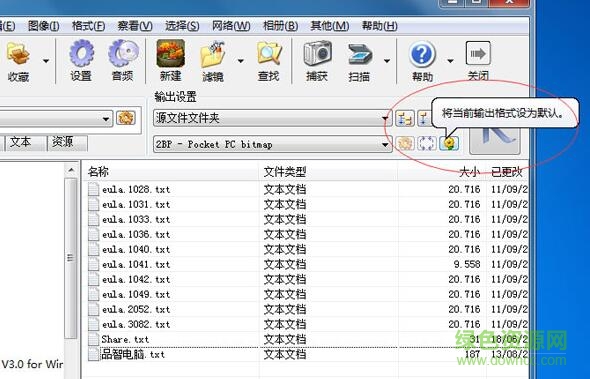Click the file icon of eula.1033.txt
590x379 pixels.
coord(93,219)
